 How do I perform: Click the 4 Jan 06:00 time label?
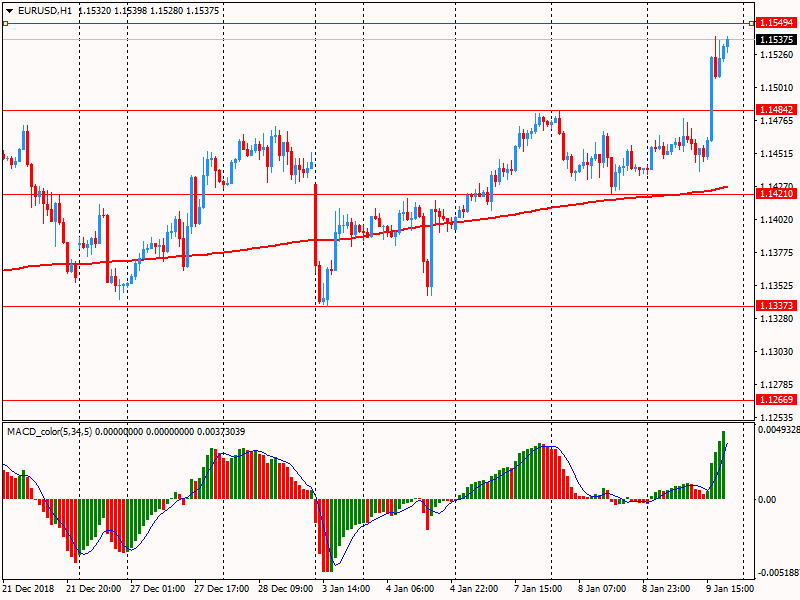tap(410, 589)
